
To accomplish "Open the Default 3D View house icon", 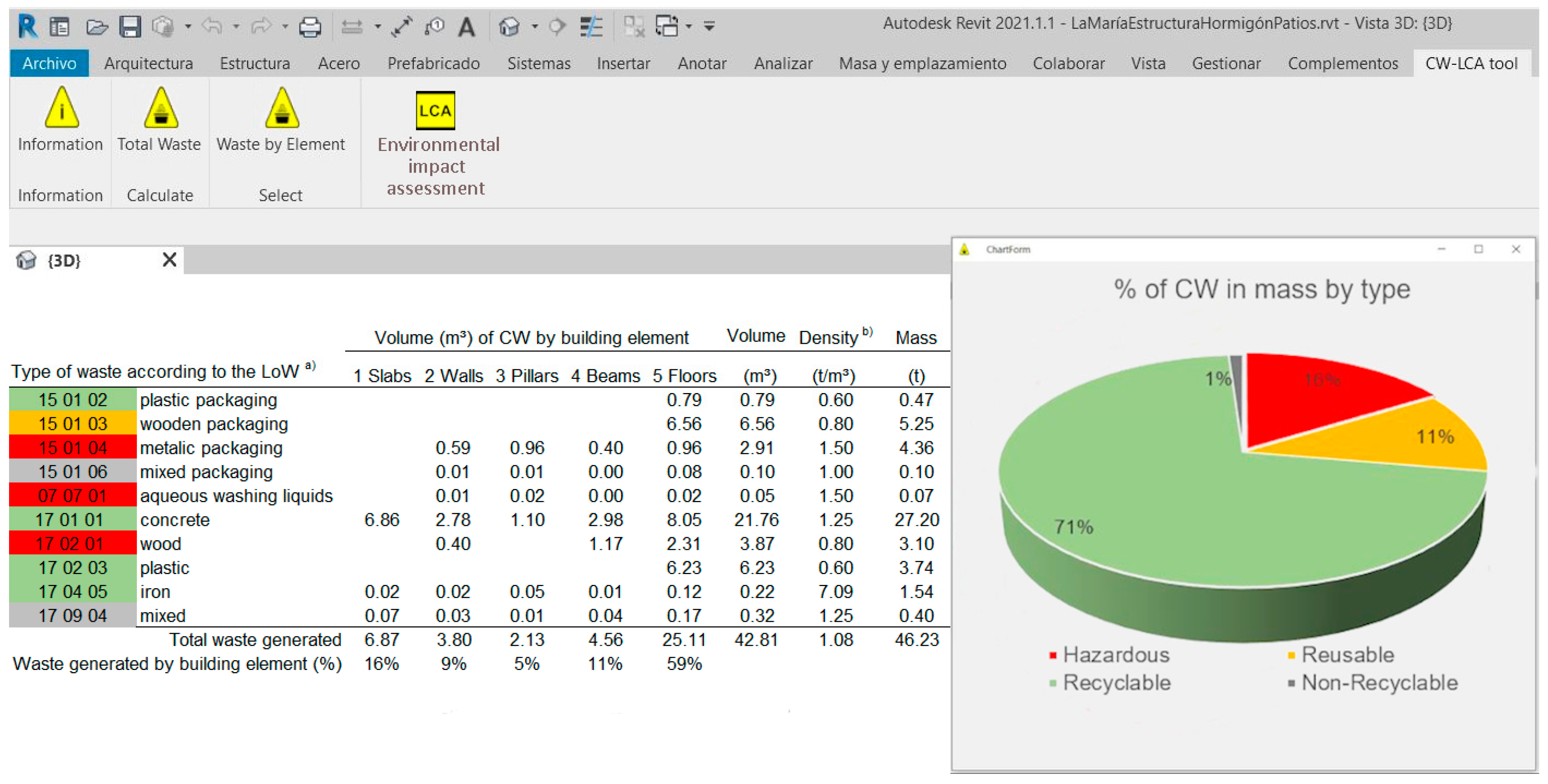I will 509,26.
